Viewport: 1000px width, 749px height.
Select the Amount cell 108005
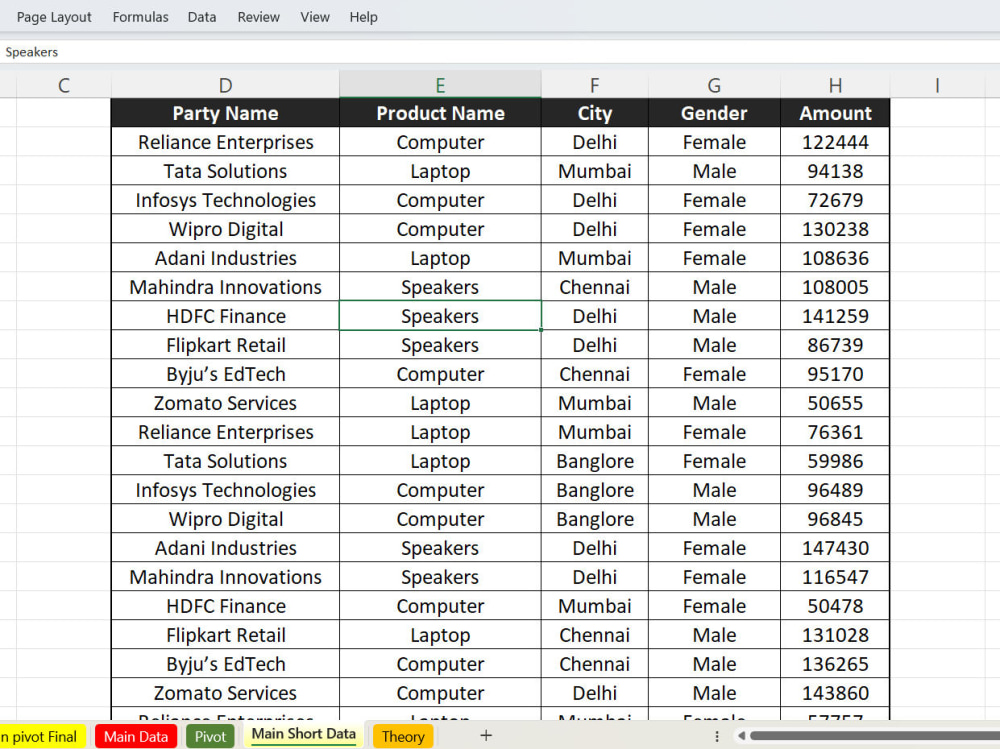tap(835, 287)
